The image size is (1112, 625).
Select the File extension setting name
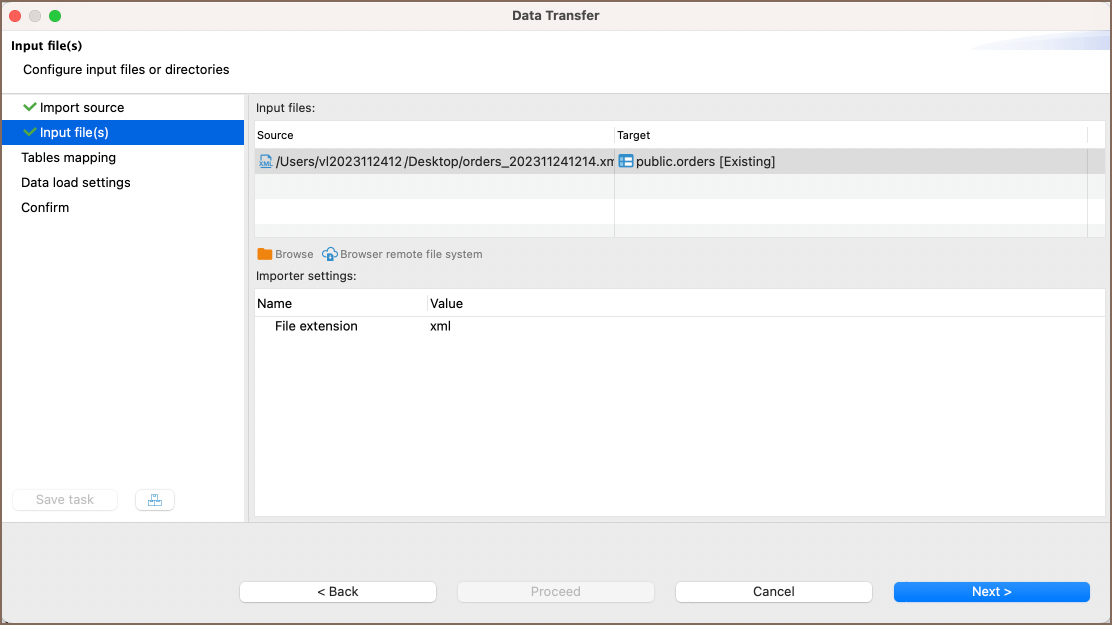[316, 326]
